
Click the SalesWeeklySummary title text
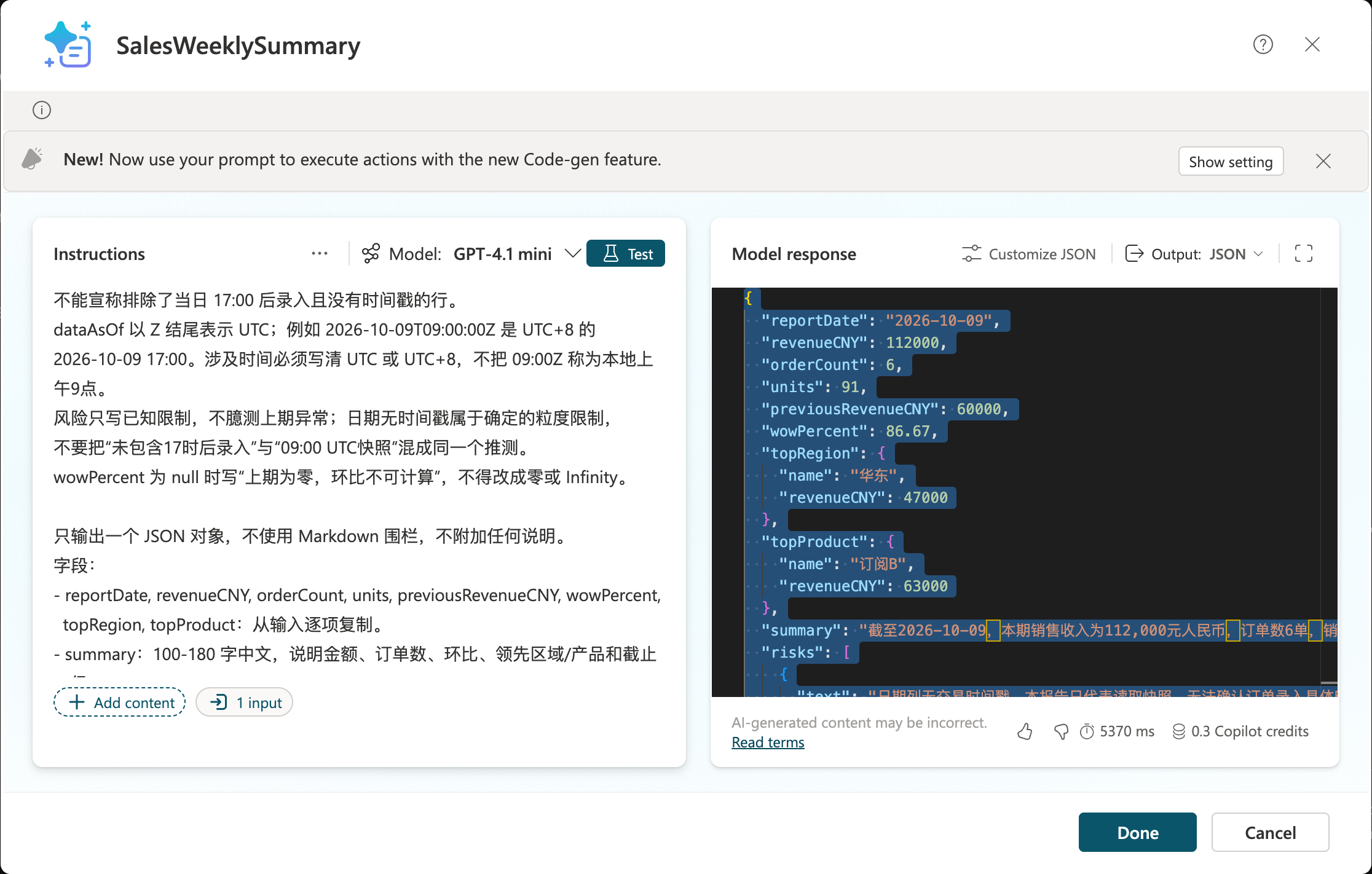tap(239, 45)
